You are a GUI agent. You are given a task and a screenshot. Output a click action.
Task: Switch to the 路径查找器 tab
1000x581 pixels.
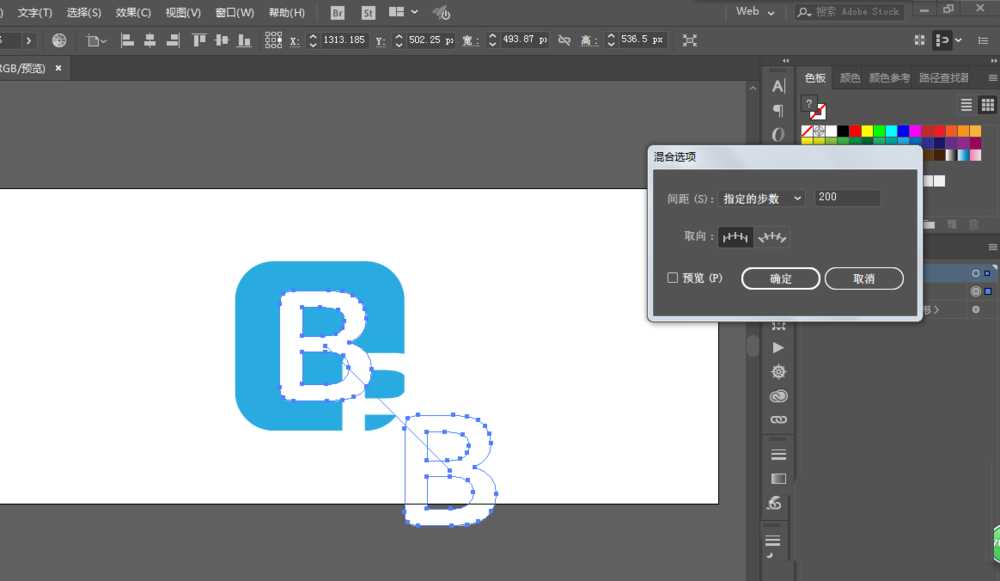click(943, 78)
